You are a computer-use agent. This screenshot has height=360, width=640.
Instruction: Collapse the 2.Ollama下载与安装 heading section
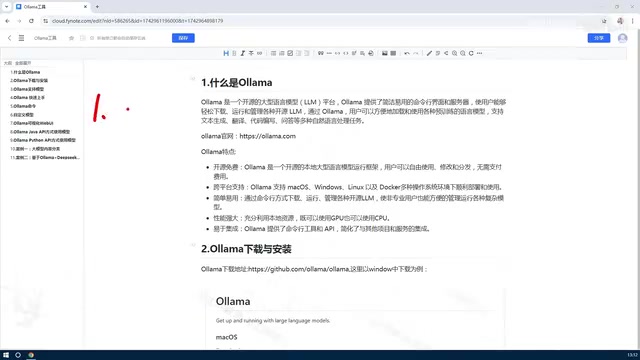click(193, 245)
